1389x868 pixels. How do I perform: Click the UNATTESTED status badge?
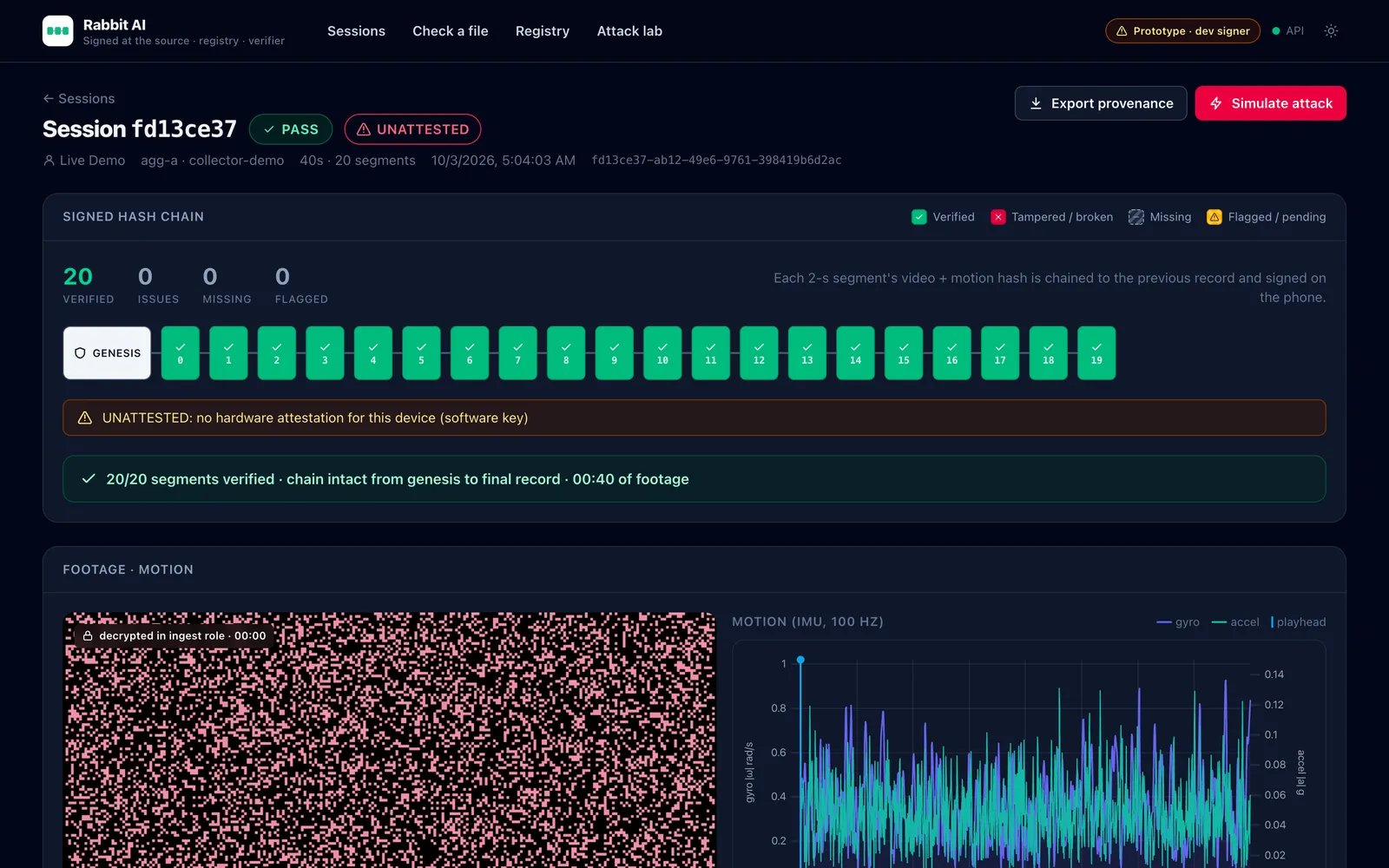tap(412, 129)
